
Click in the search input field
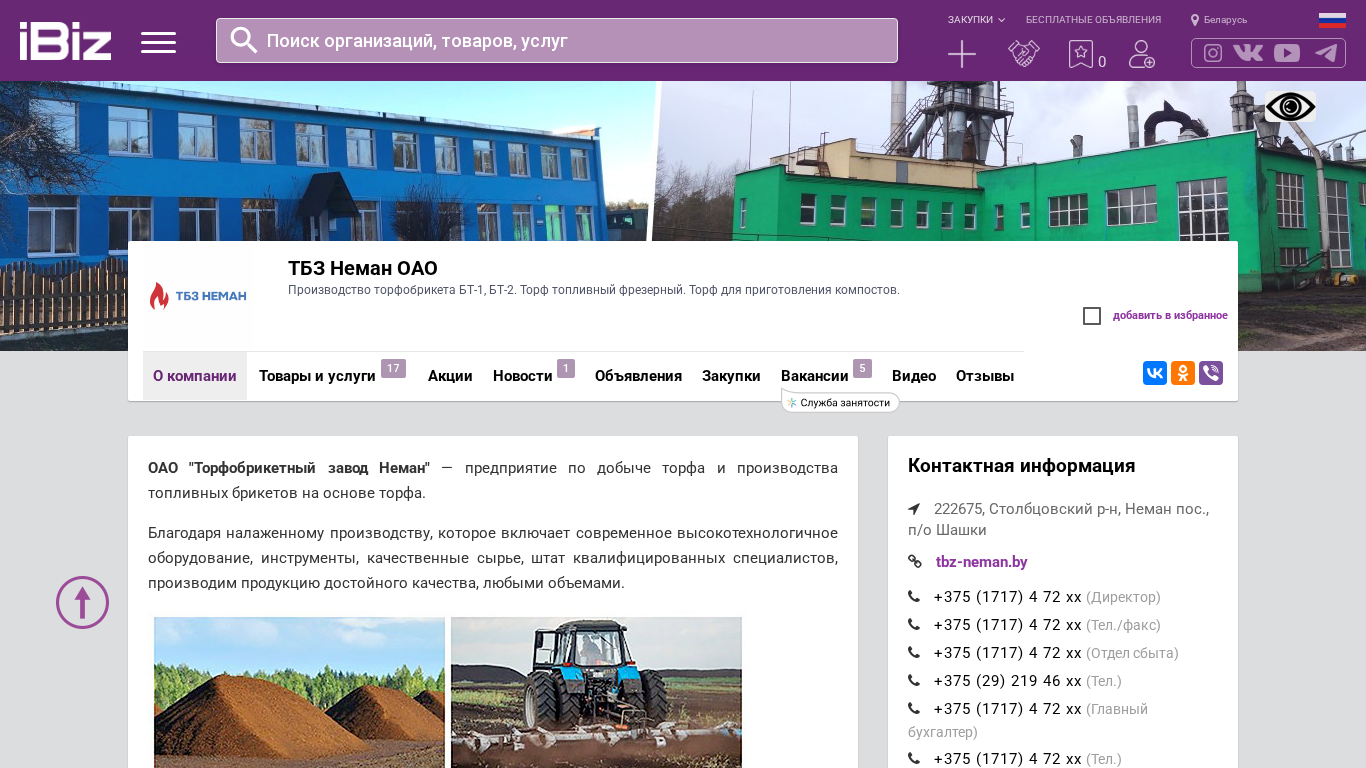click(x=557, y=40)
